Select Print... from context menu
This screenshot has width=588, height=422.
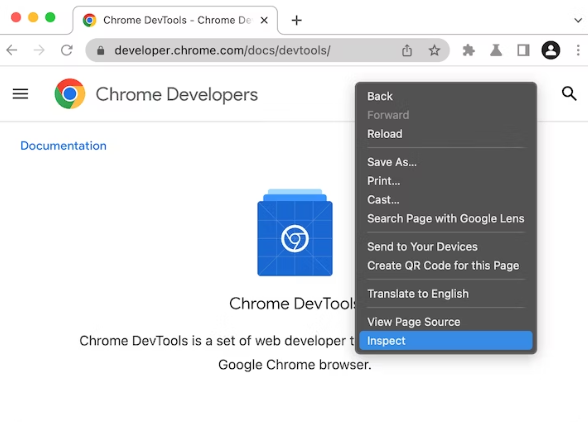coord(446,181)
